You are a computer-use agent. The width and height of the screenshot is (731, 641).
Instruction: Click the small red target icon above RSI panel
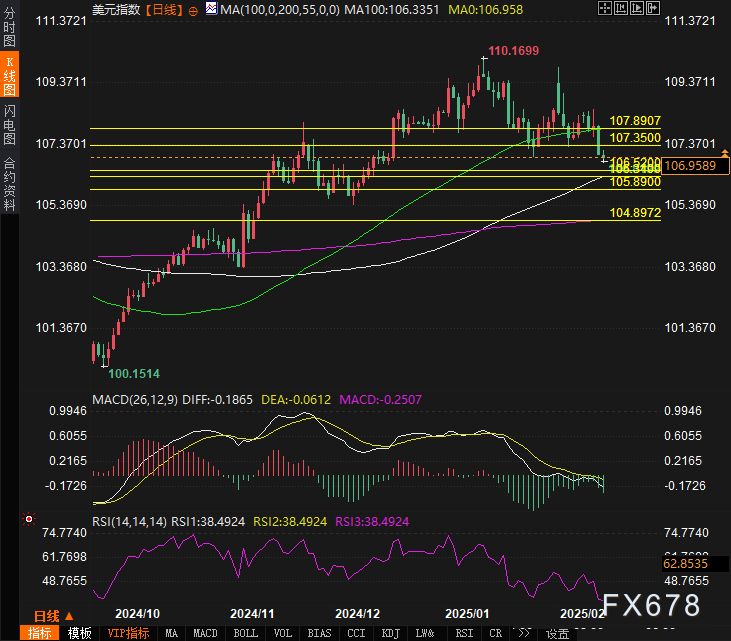(27, 520)
